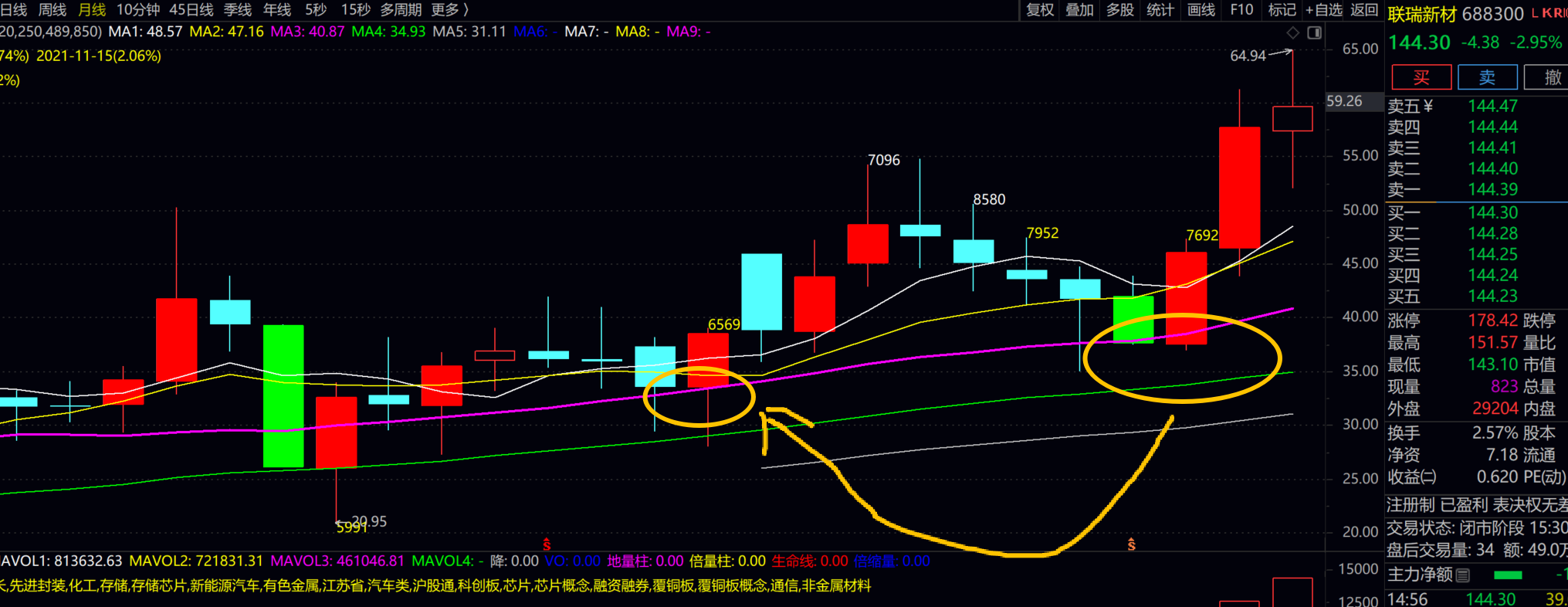This screenshot has height=607, width=1568.
Task: Open the 统计 statistics tool
Action: click(x=1160, y=10)
